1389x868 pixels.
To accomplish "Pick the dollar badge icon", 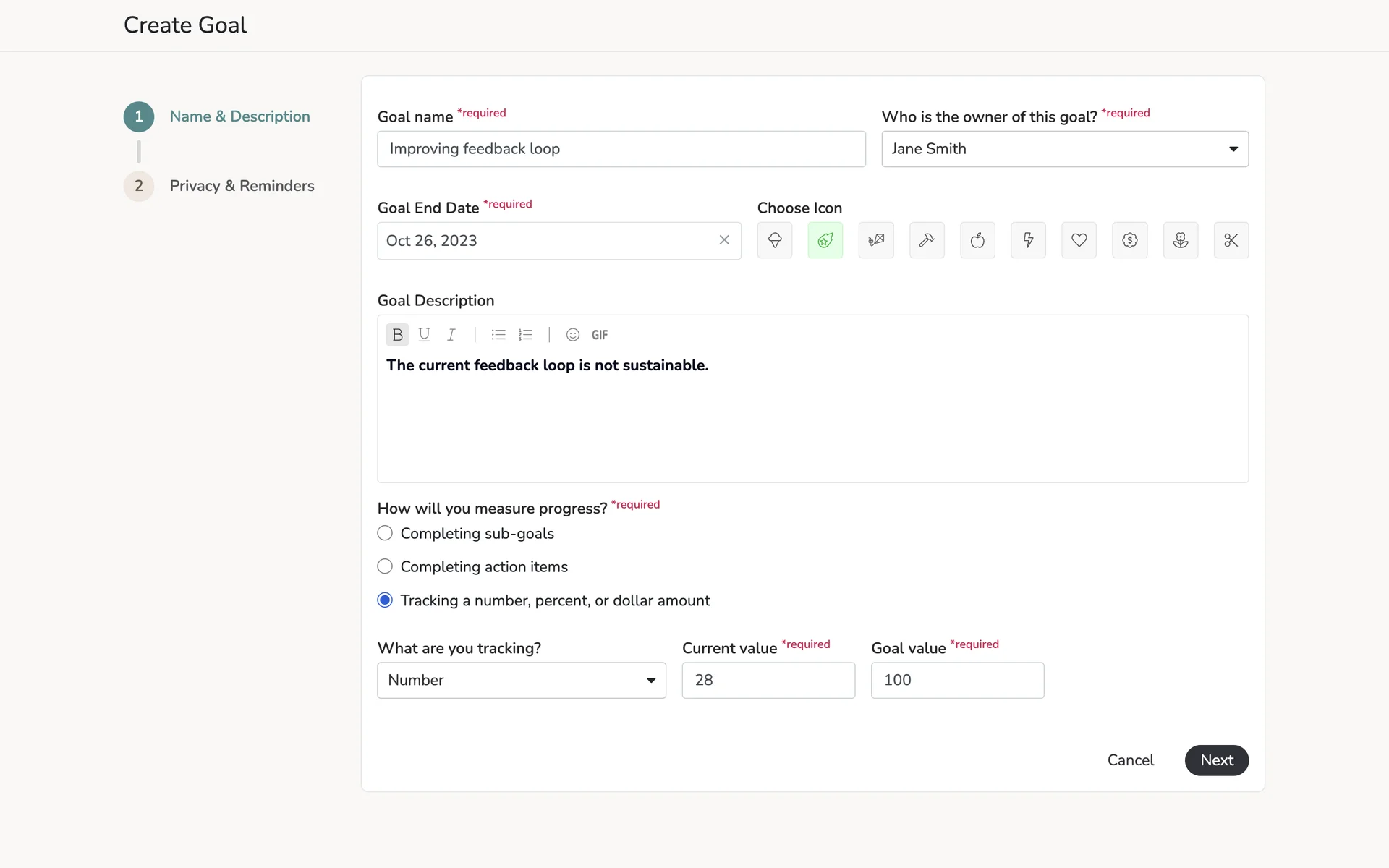I will click(1129, 240).
